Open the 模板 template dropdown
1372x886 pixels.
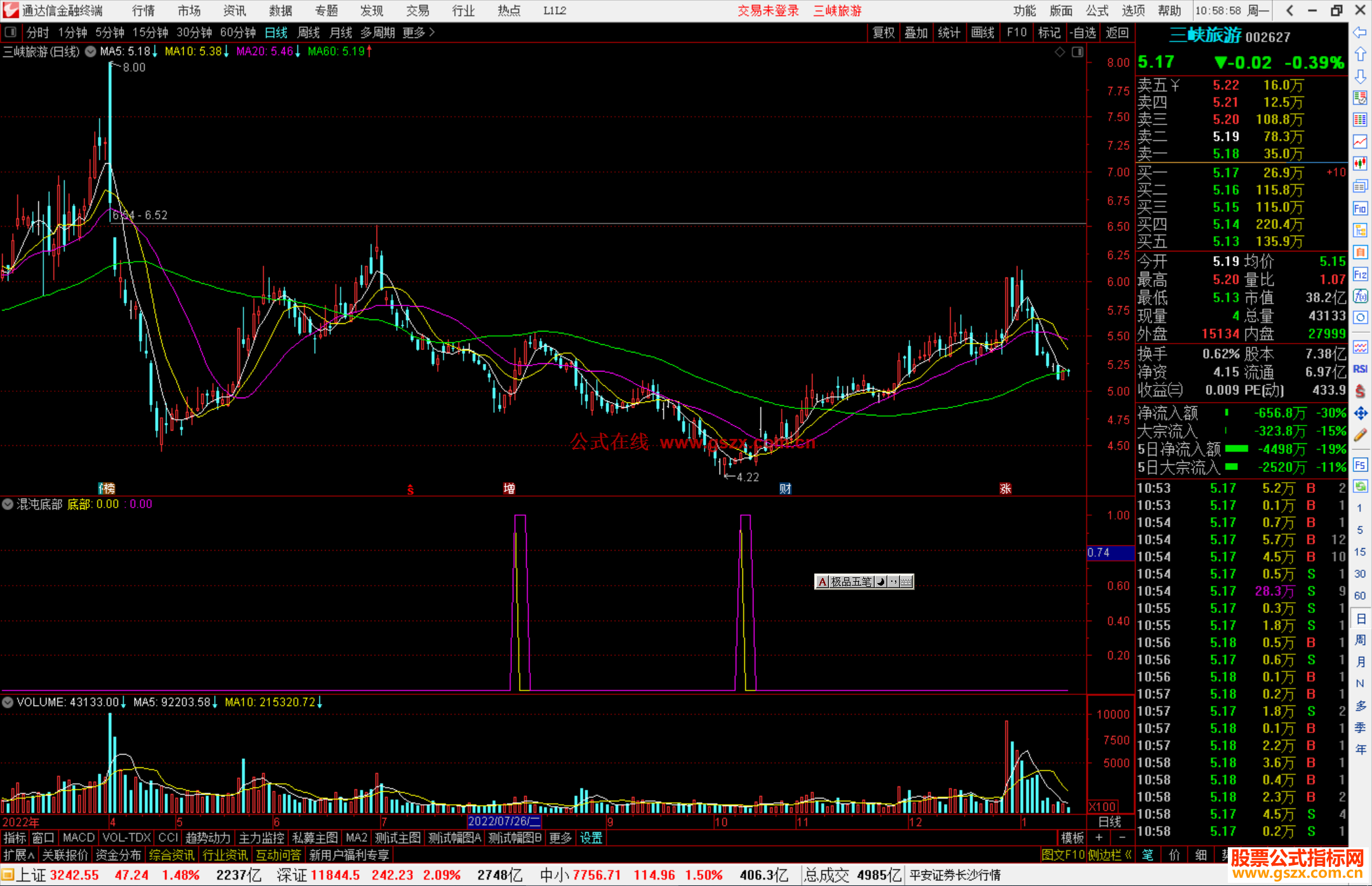point(1072,838)
